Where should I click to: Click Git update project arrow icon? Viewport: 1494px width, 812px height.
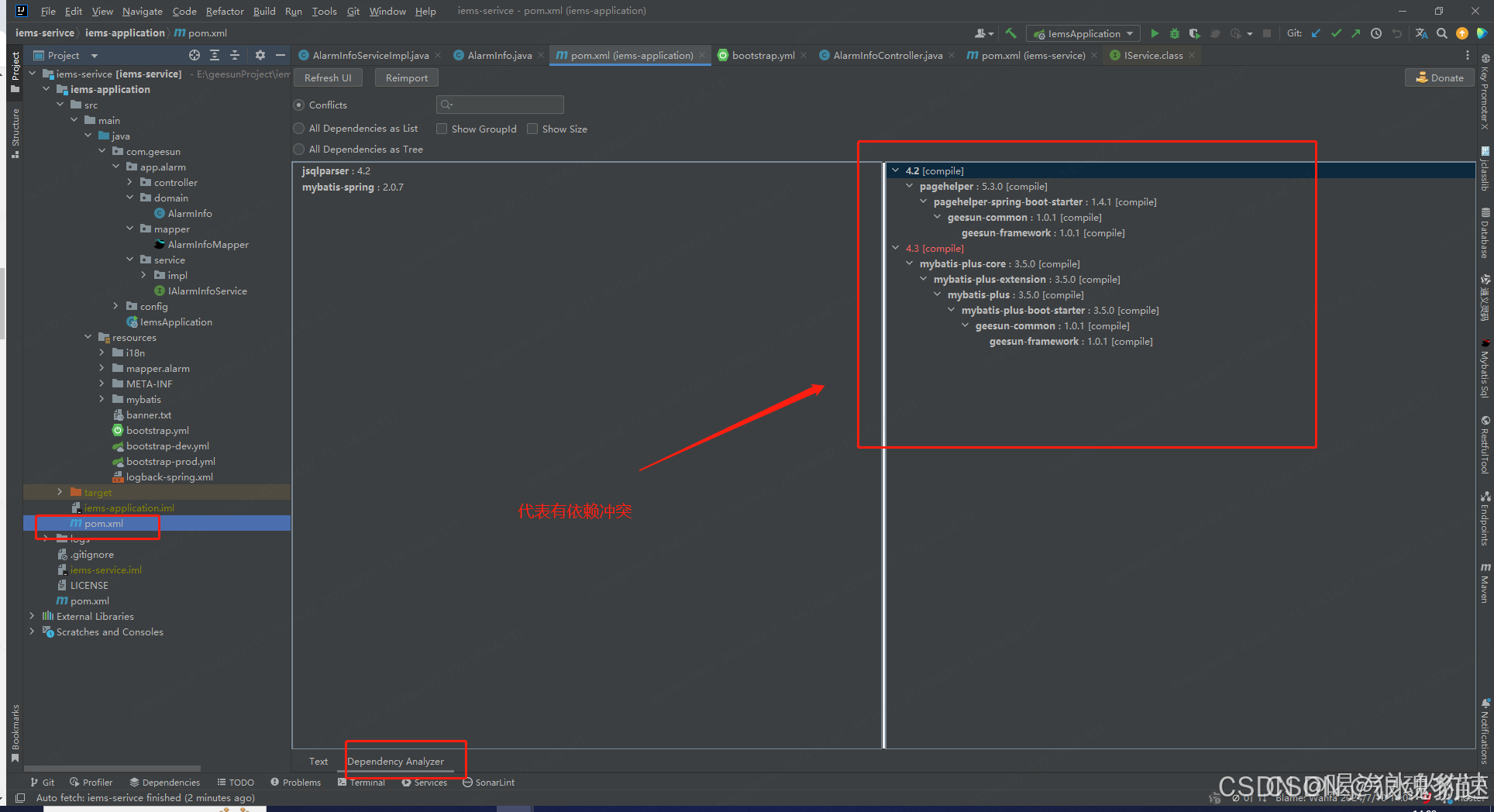pyautogui.click(x=1316, y=33)
